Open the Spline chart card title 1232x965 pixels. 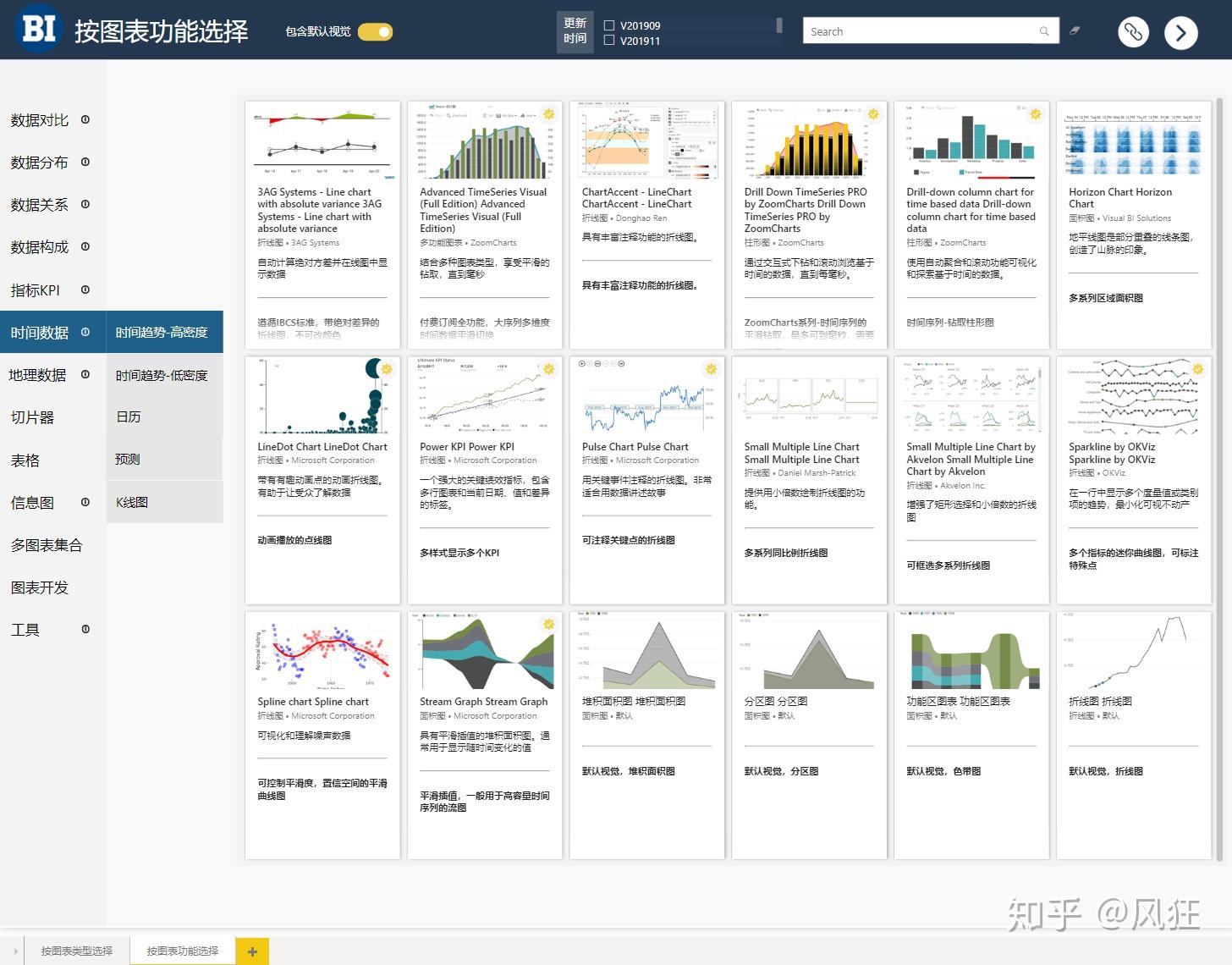point(313,702)
